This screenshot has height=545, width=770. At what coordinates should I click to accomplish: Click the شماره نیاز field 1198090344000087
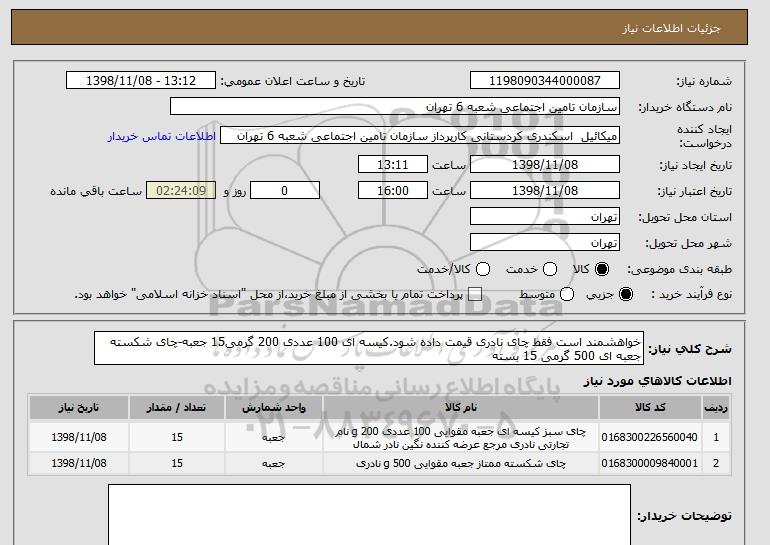tap(545, 81)
